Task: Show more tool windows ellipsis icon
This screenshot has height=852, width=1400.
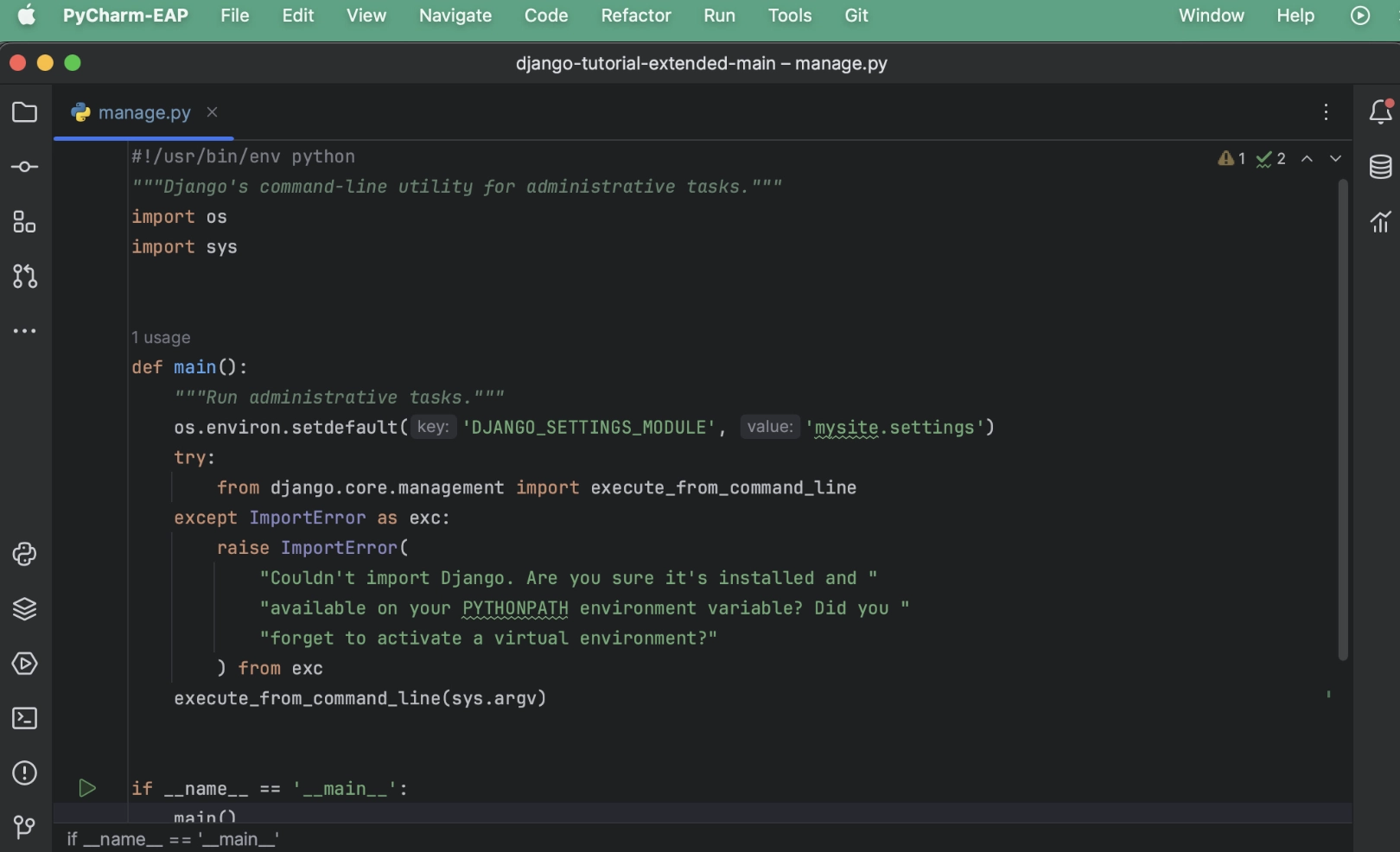Action: coord(24,331)
